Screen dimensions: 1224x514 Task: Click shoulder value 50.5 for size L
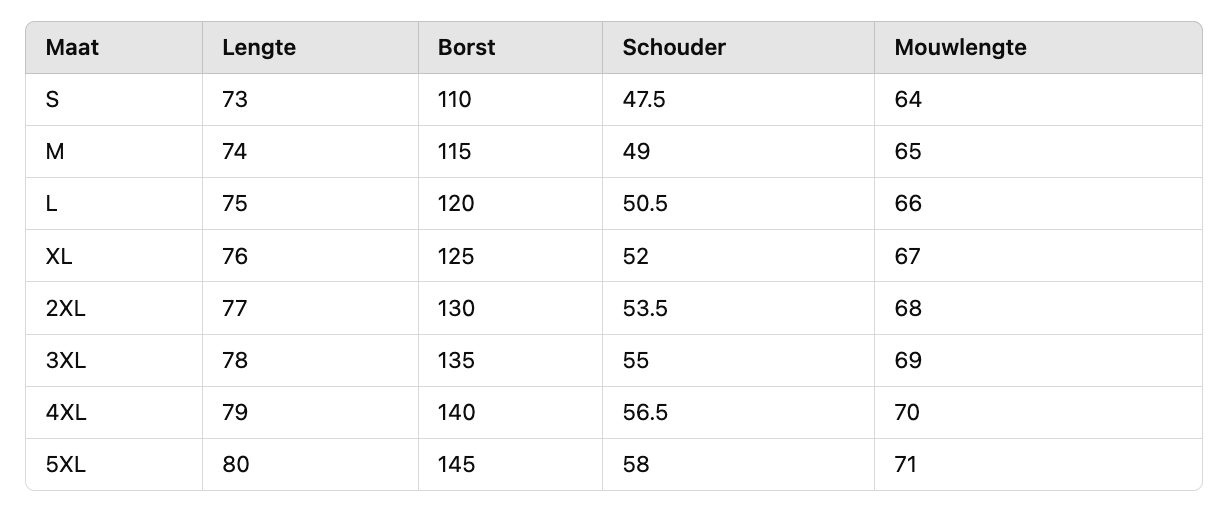(645, 204)
